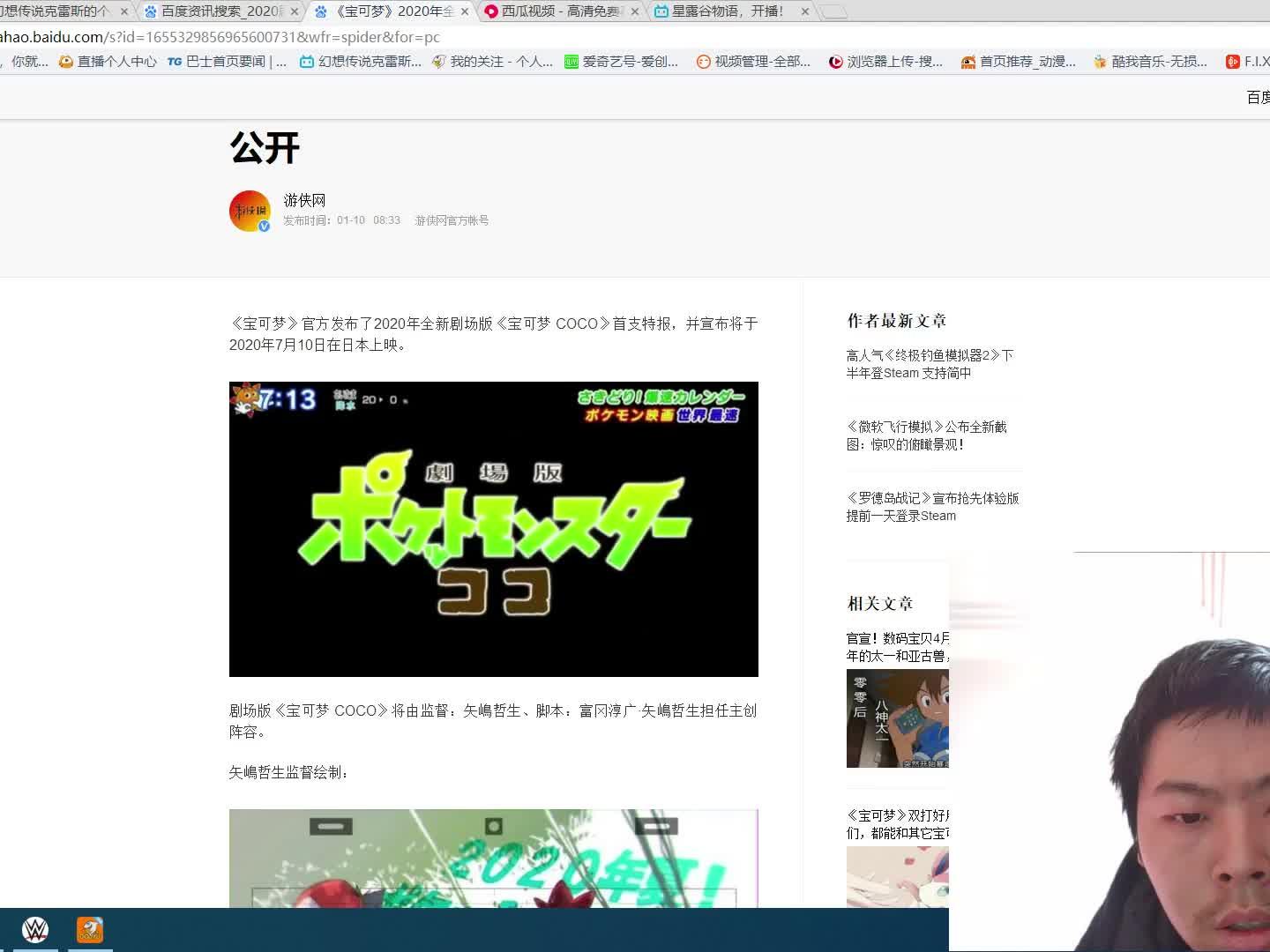Open 直播个人中心 bookmark
The image size is (1270, 952).
click(108, 62)
